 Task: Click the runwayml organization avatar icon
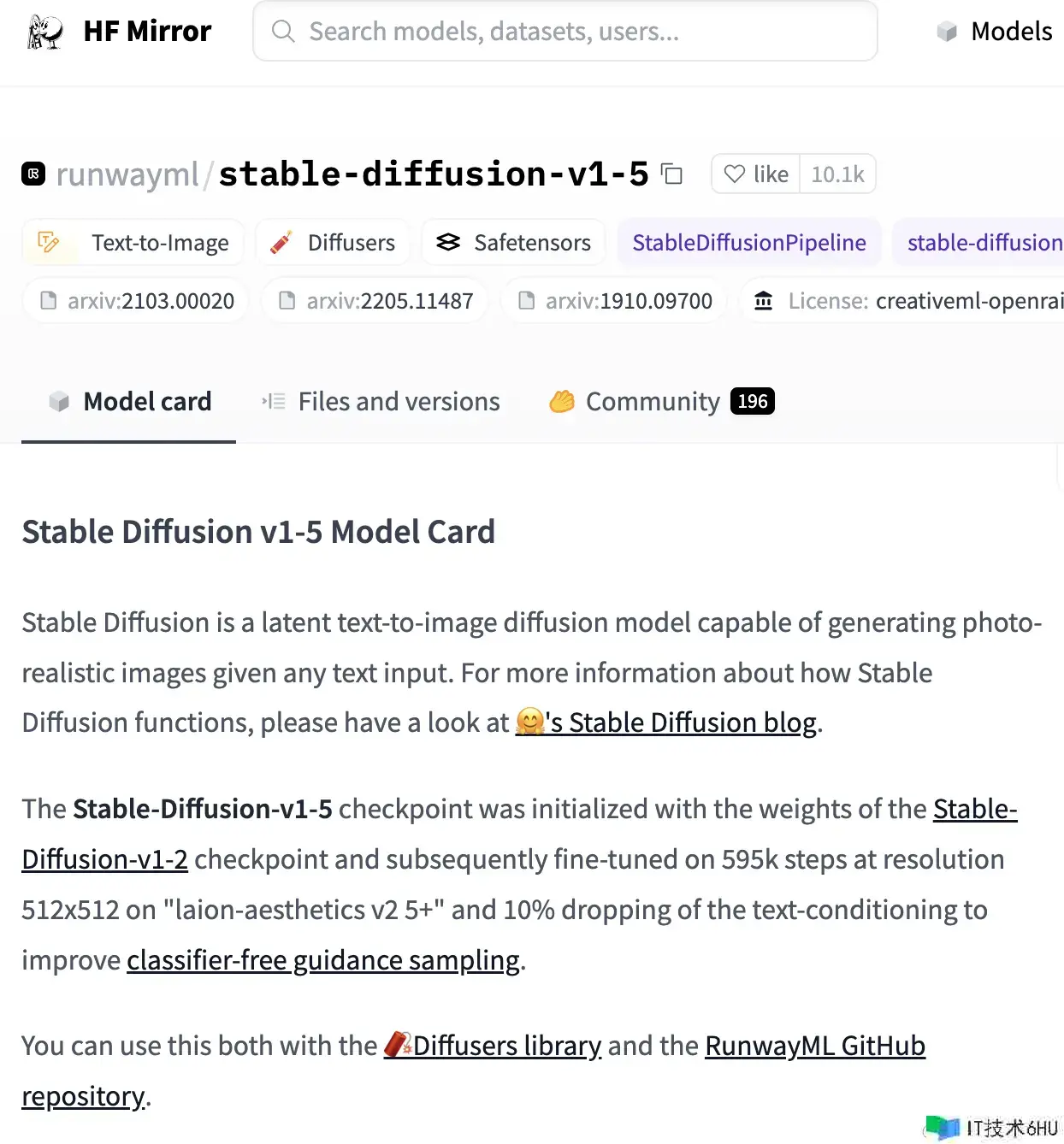[33, 174]
